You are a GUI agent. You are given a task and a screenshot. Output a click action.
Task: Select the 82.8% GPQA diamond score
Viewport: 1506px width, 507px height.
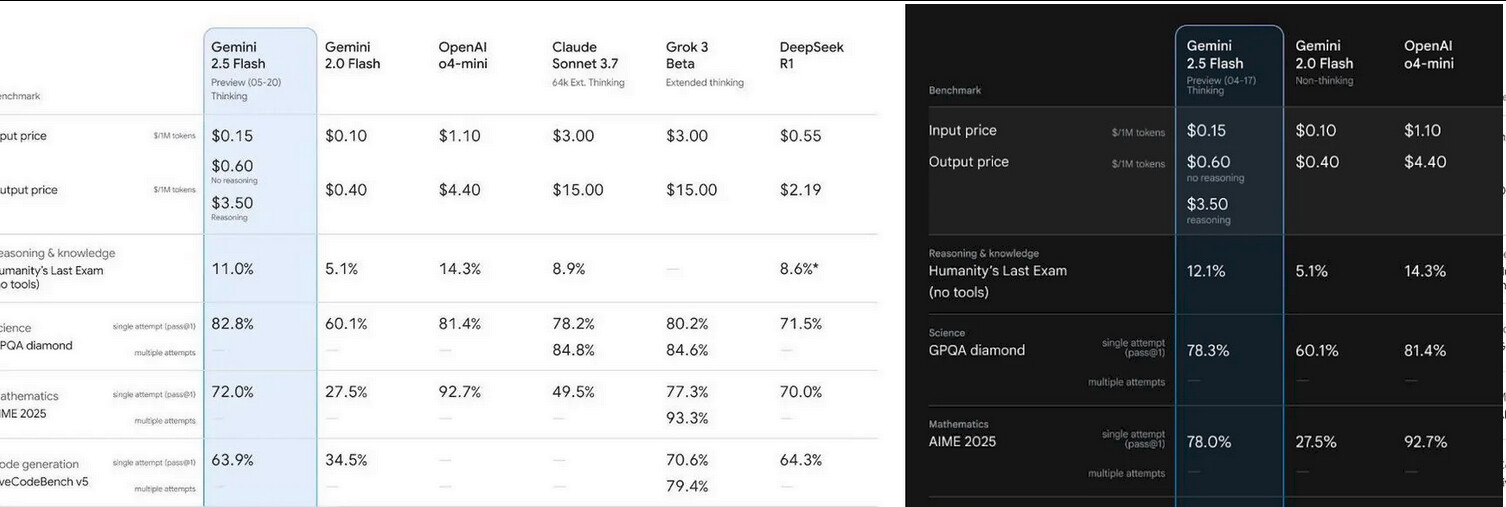point(232,324)
